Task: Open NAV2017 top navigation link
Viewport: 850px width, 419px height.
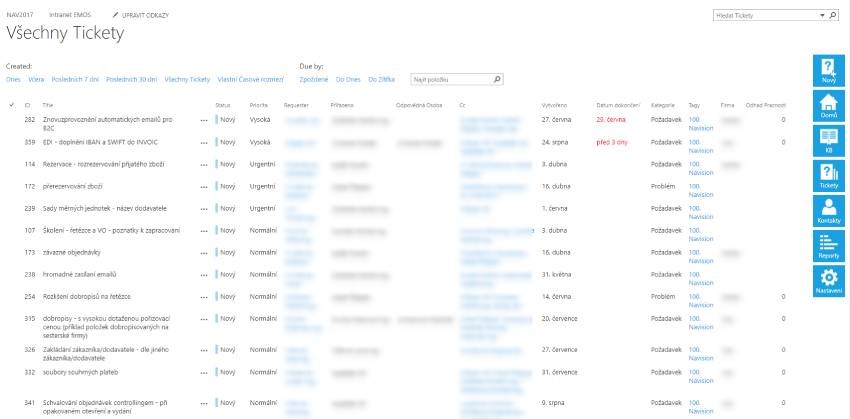Action: click(20, 15)
